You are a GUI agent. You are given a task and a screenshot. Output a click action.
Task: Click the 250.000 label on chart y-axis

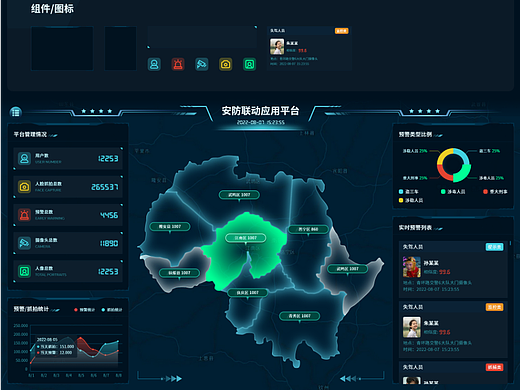tap(21, 325)
